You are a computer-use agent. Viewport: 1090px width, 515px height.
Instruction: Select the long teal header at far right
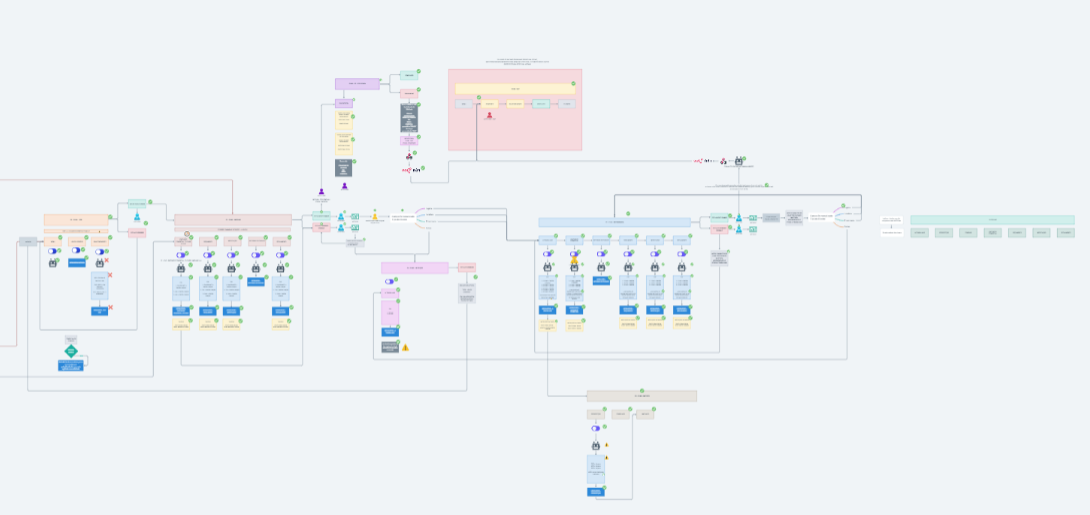992,220
